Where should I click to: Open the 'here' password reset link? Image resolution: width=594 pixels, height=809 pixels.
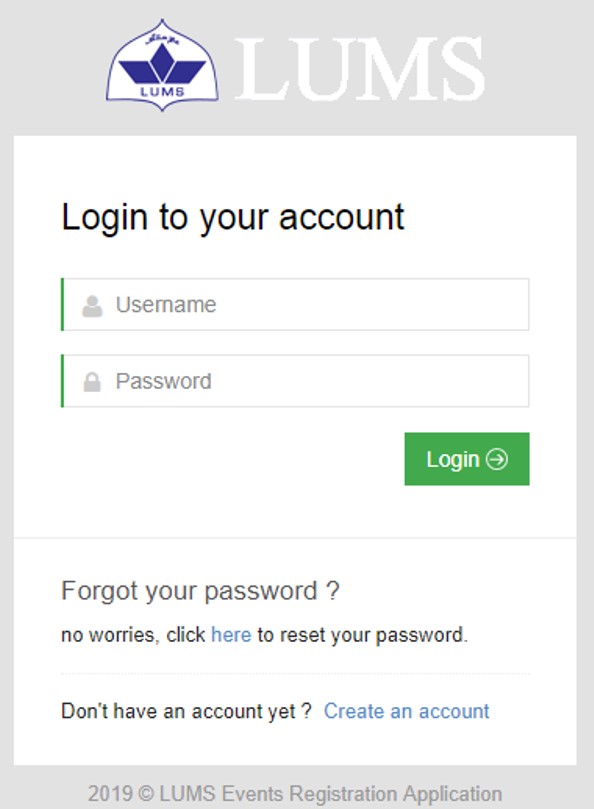click(x=231, y=635)
